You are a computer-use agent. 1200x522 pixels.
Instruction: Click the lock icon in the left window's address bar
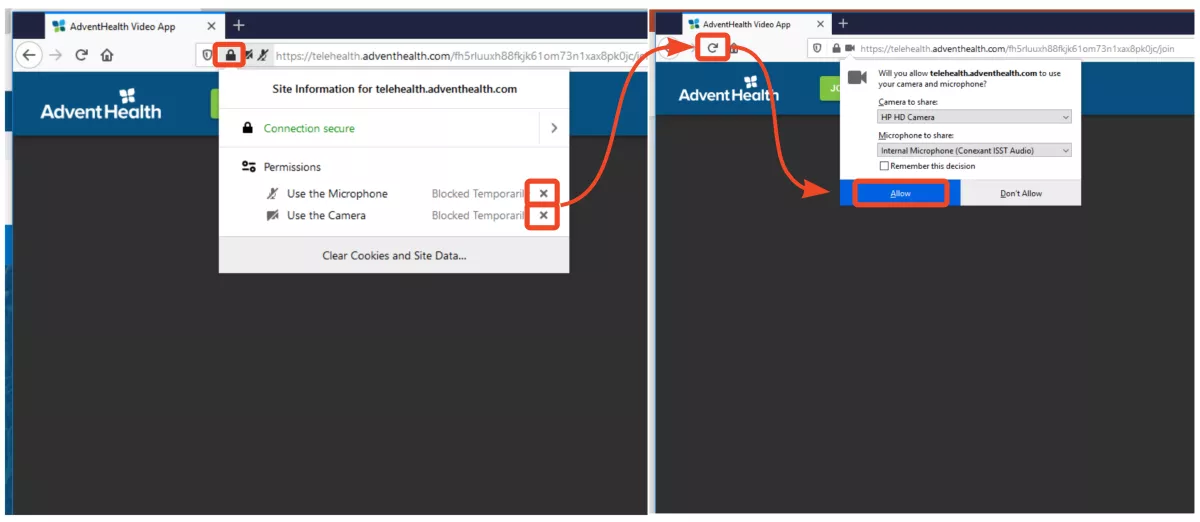click(230, 56)
